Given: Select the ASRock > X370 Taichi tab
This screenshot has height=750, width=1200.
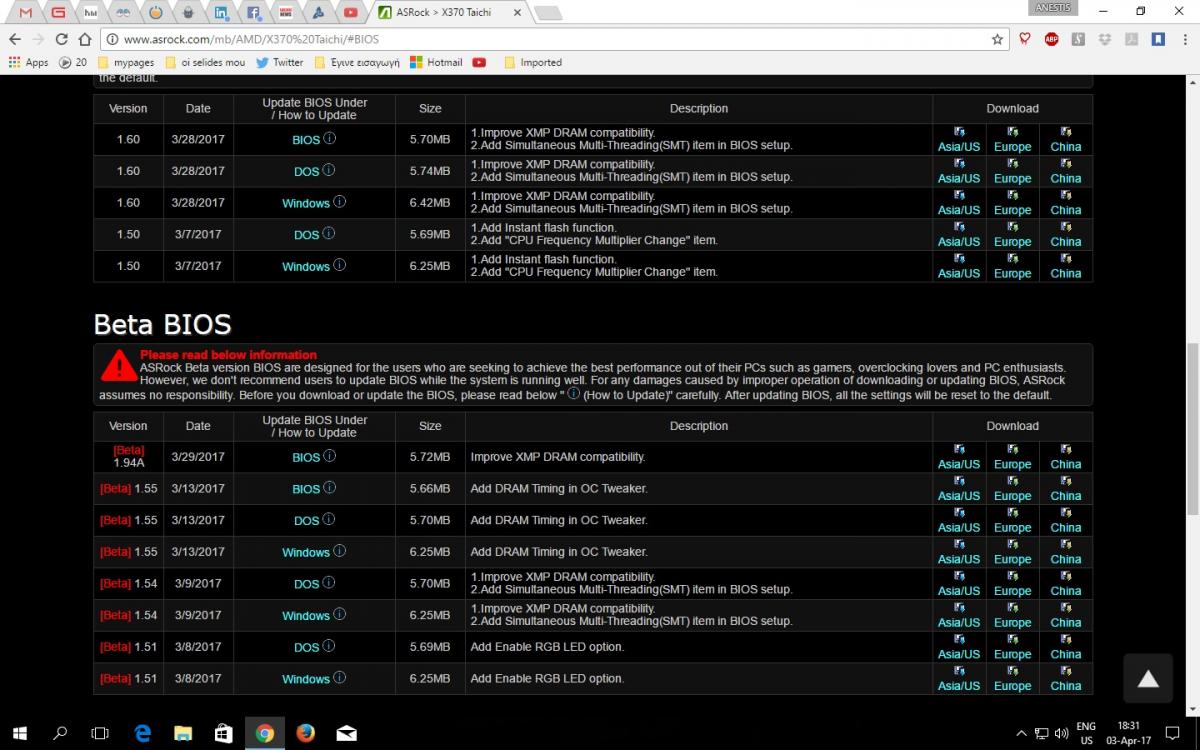Looking at the screenshot, I should click(x=448, y=12).
